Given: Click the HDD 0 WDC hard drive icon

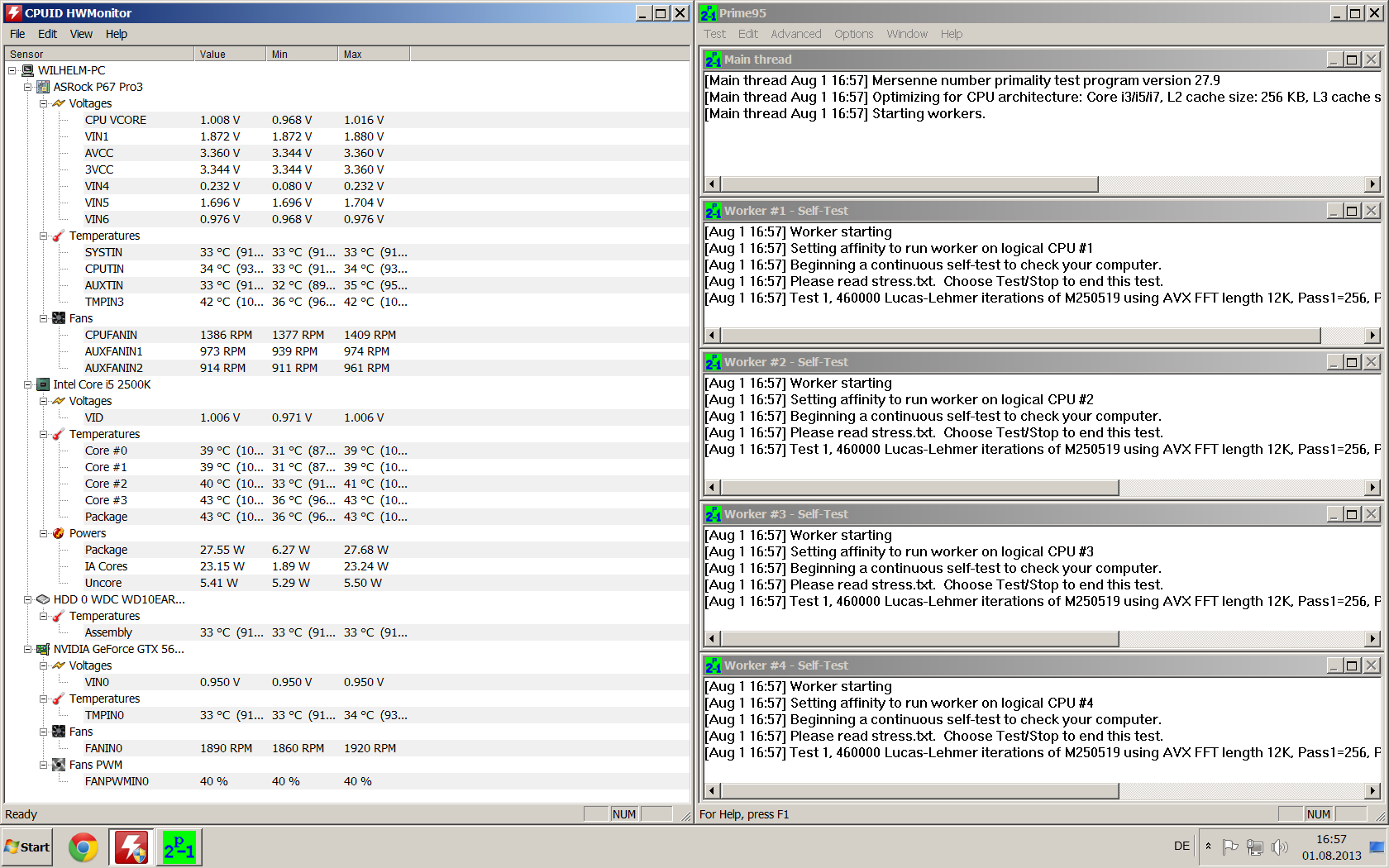Looking at the screenshot, I should click(43, 599).
